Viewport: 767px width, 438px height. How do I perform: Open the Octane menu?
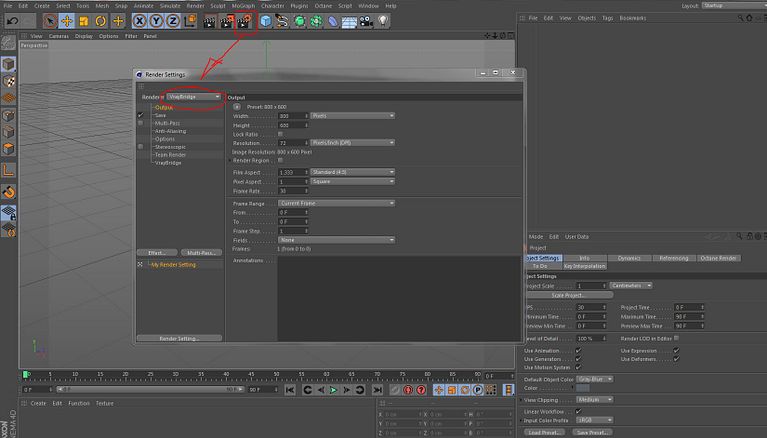pos(323,6)
